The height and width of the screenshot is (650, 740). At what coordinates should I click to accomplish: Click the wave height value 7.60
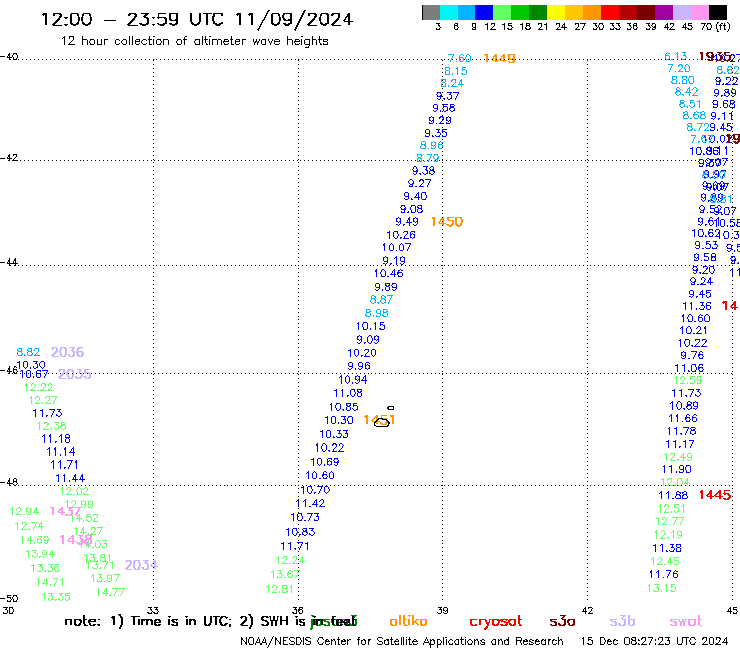click(459, 58)
